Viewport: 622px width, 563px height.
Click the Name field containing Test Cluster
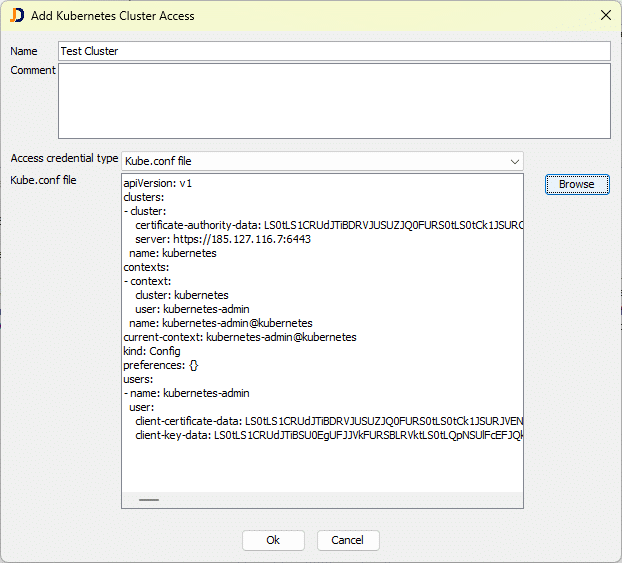coord(333,51)
